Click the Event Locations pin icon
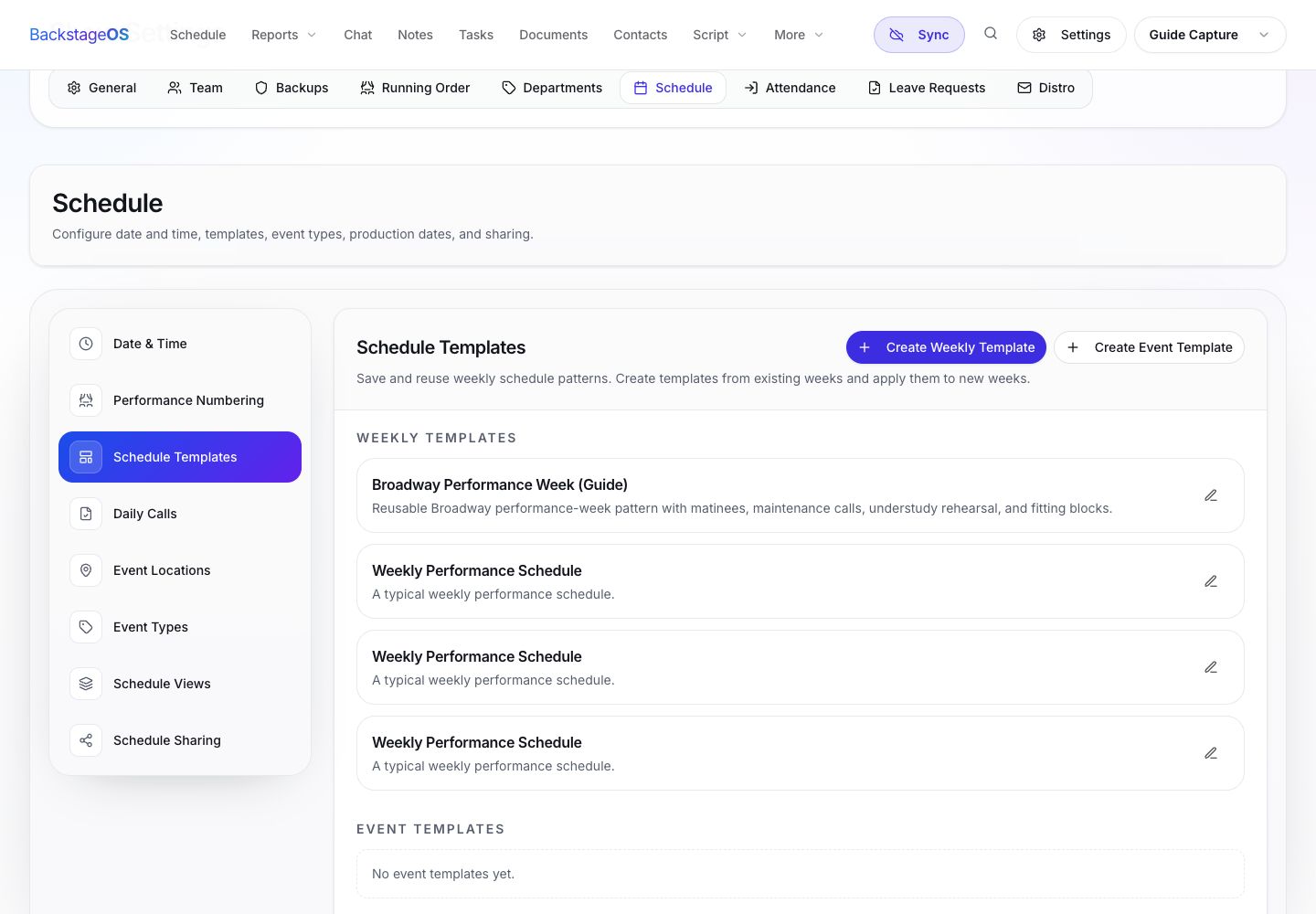 tap(86, 570)
